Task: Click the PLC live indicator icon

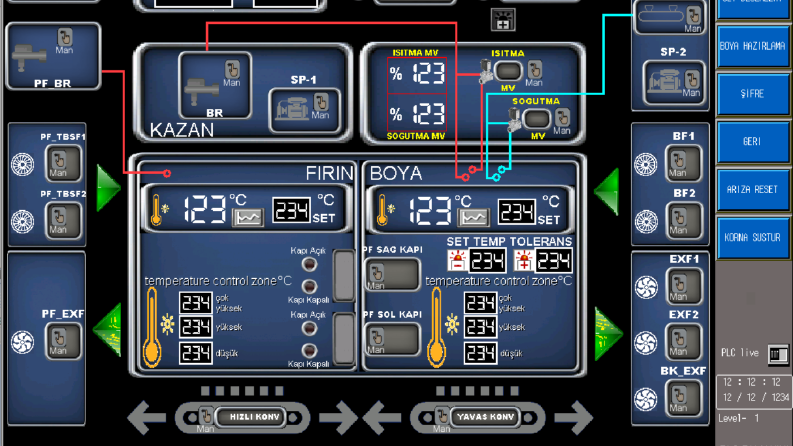Action: coord(777,353)
